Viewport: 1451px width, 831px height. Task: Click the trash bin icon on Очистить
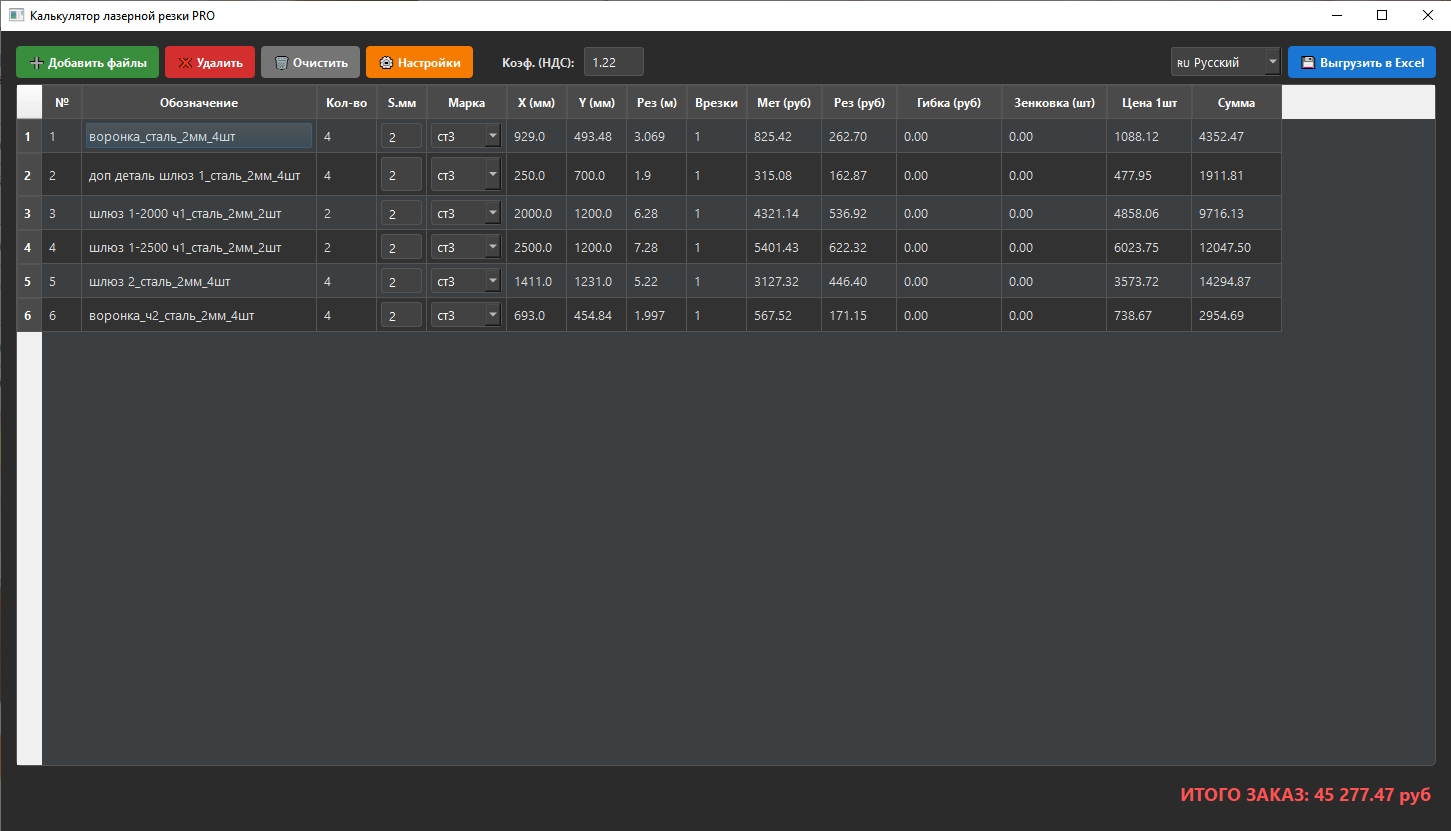point(281,63)
